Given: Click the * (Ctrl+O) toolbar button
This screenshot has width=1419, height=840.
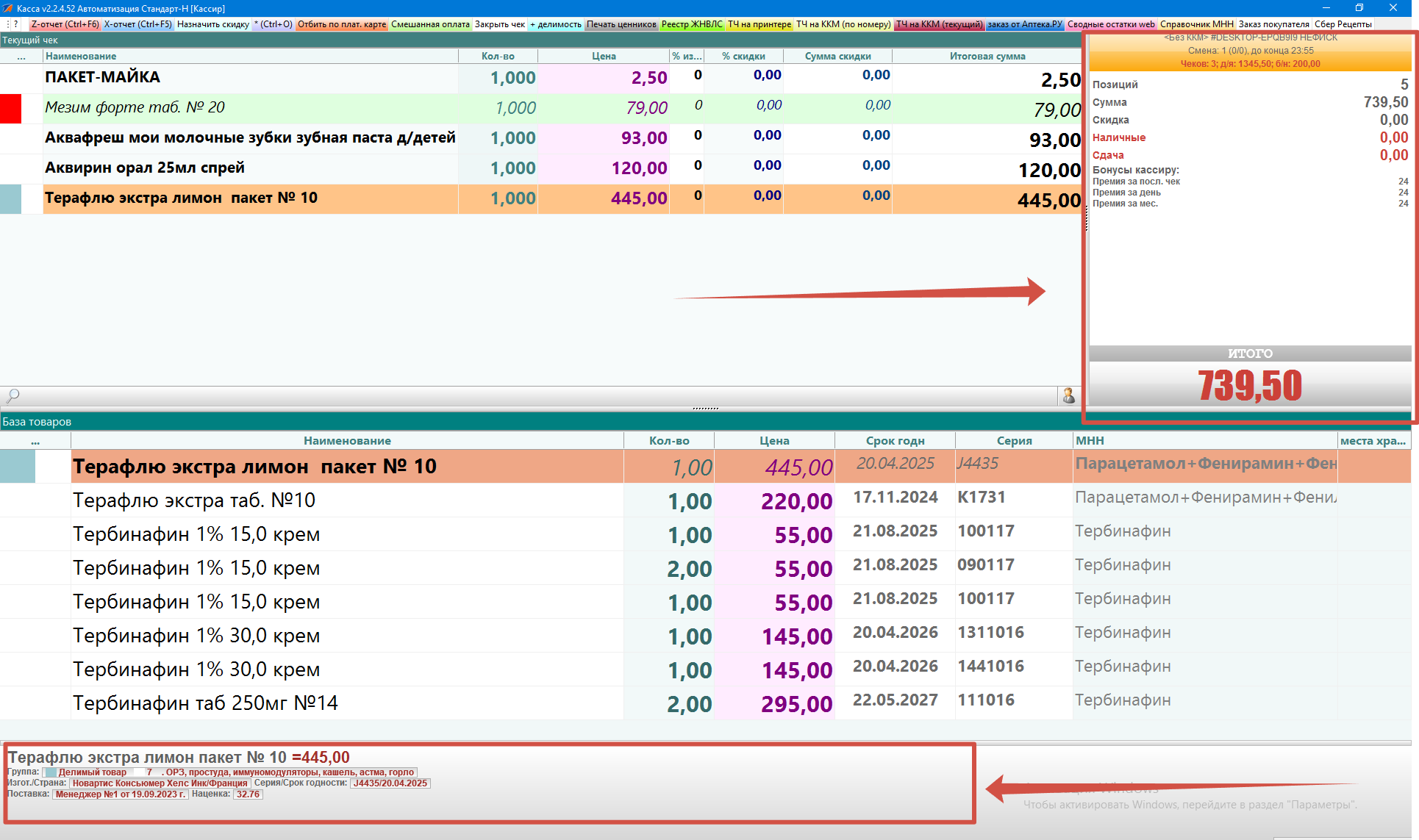Looking at the screenshot, I should pyautogui.click(x=273, y=24).
